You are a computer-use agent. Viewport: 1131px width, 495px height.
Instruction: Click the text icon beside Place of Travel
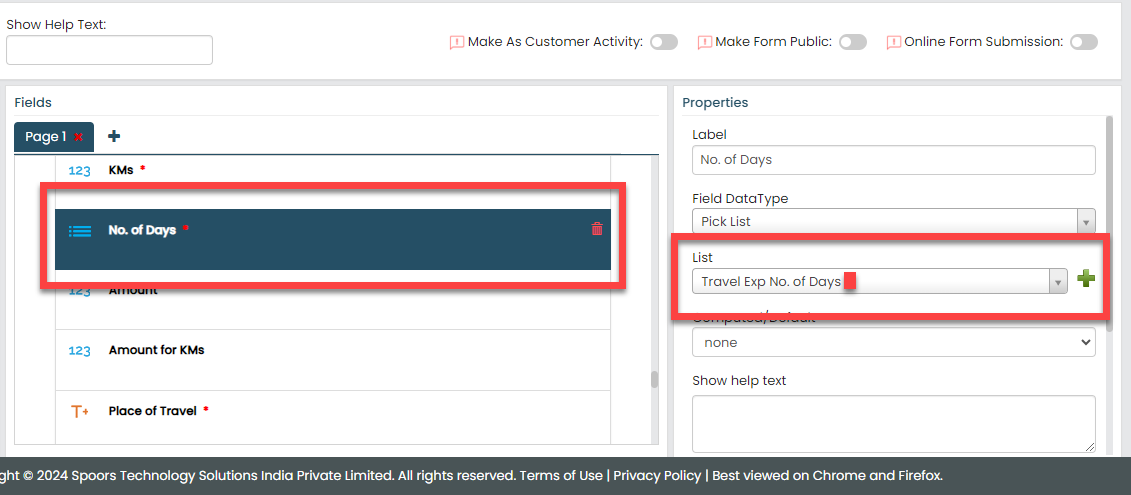pyautogui.click(x=79, y=411)
